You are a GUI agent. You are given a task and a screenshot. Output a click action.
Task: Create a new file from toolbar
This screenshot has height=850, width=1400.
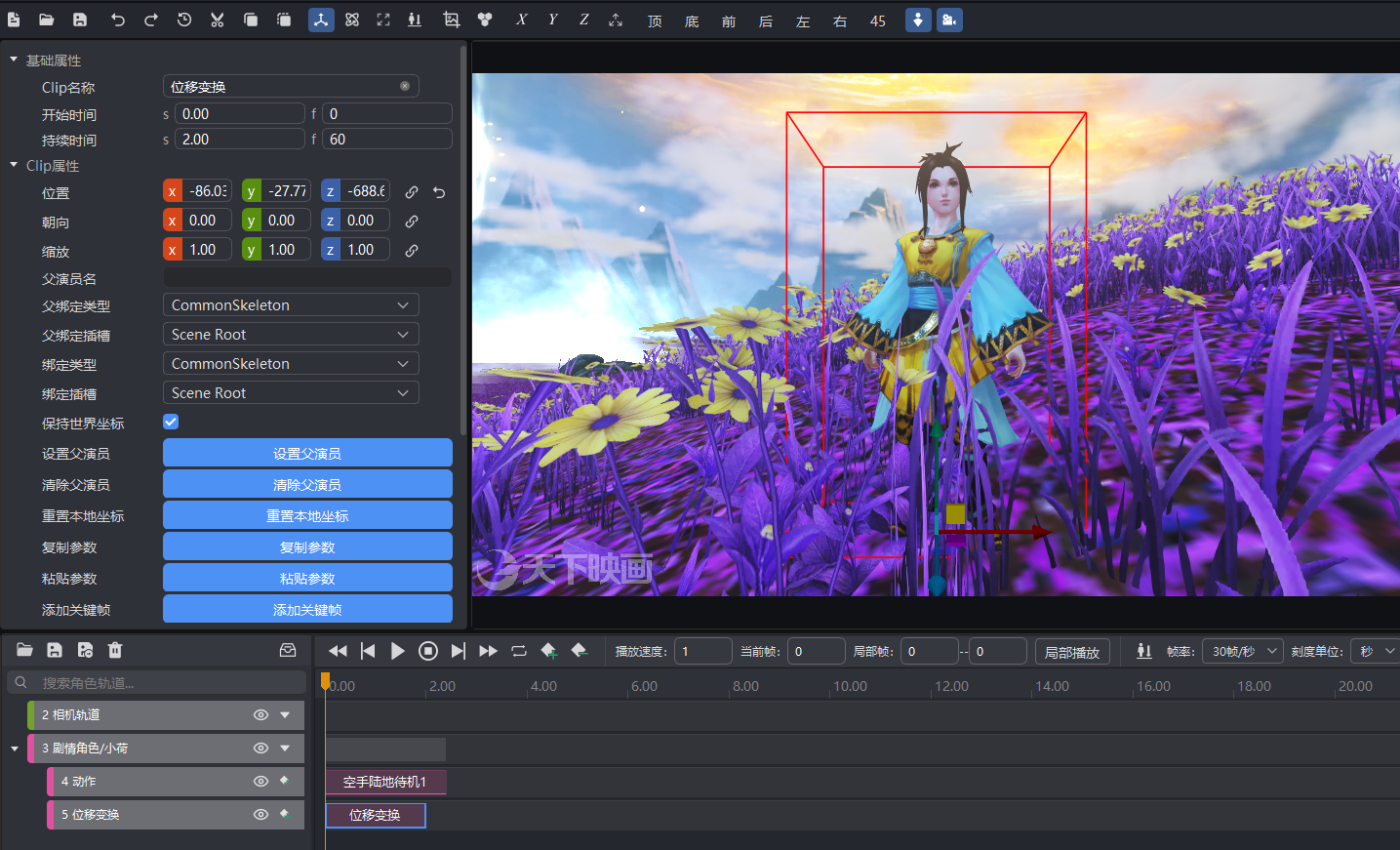pos(14,20)
